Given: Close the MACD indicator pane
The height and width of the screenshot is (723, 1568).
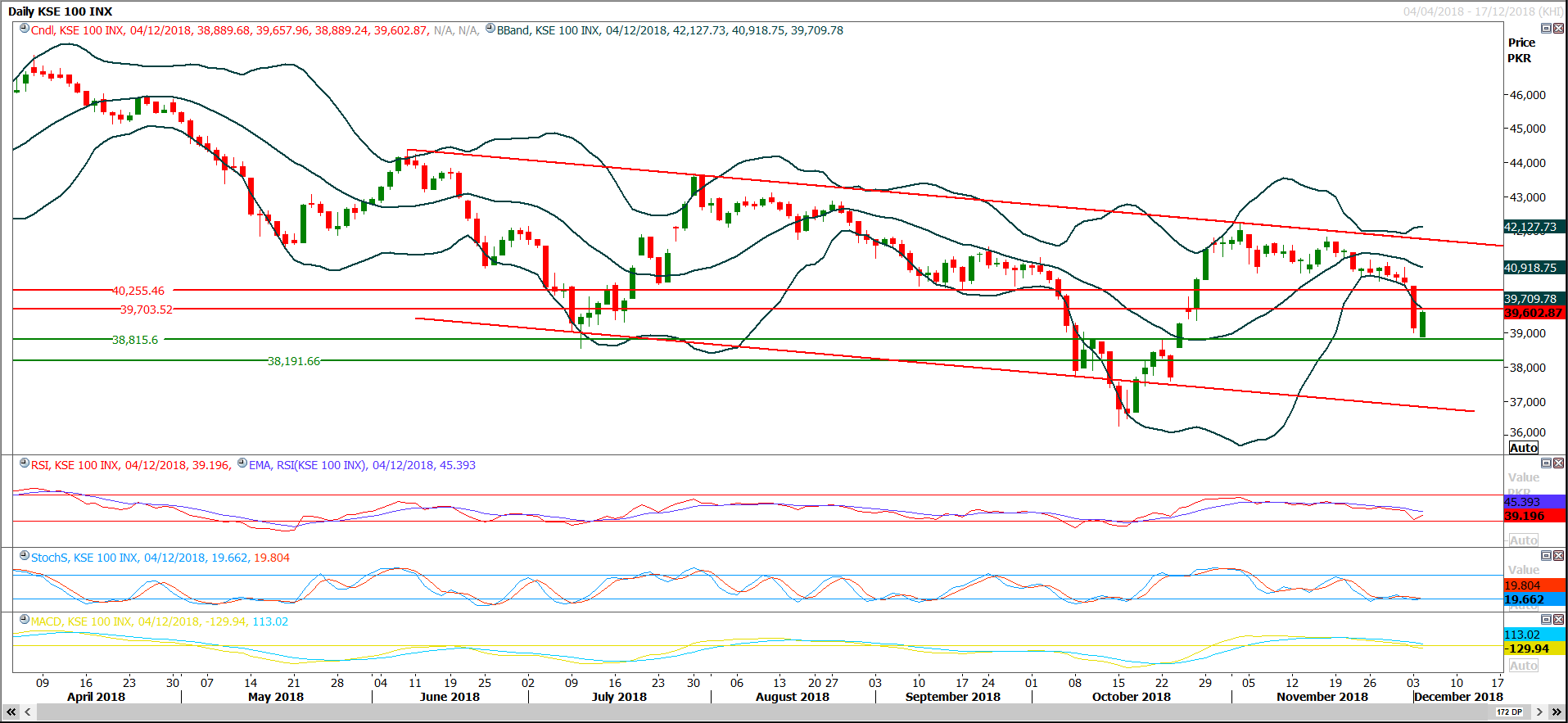Looking at the screenshot, I should [x=1558, y=620].
